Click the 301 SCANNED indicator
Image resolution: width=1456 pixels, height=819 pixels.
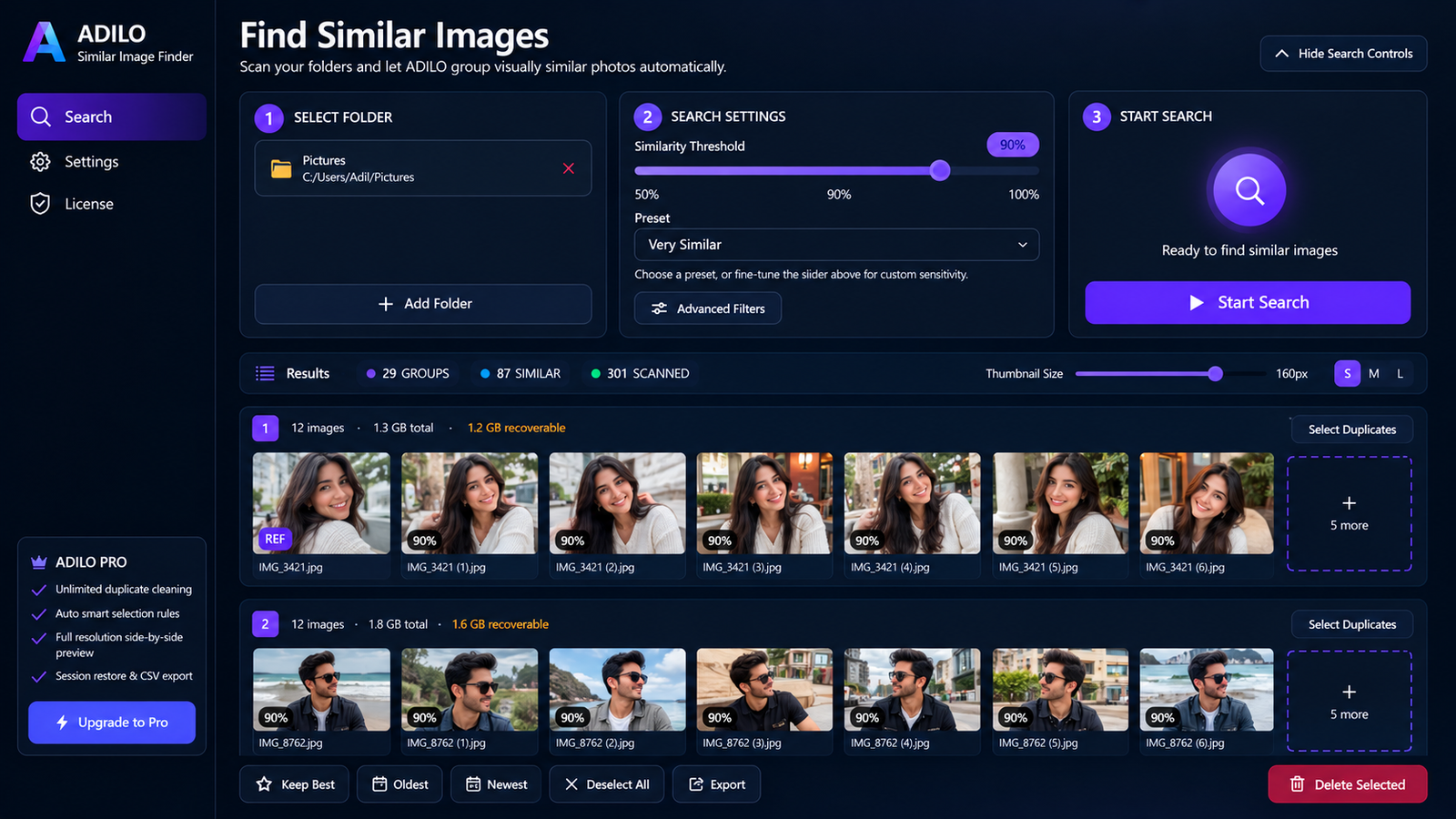coord(640,373)
